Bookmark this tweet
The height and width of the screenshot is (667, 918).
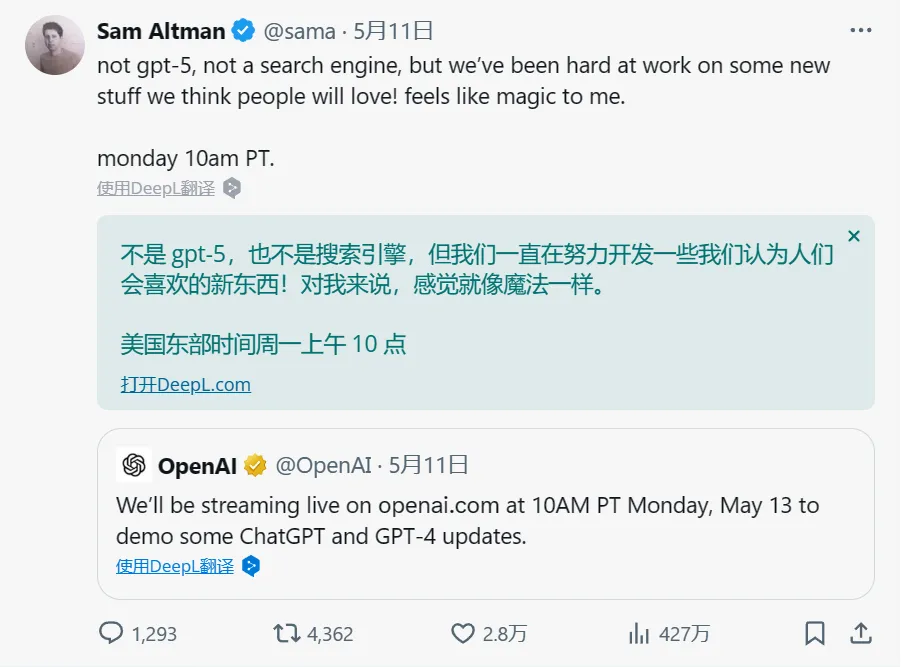coord(815,633)
